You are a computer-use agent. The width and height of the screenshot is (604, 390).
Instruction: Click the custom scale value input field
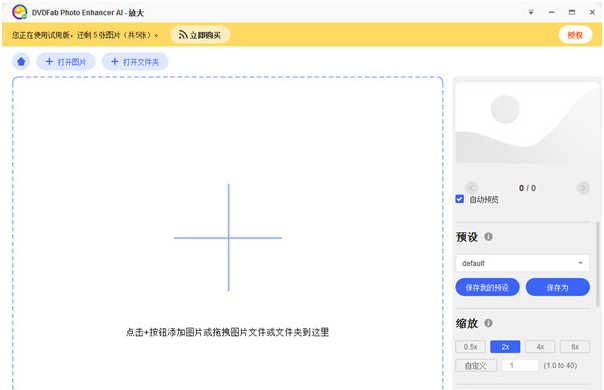point(520,365)
